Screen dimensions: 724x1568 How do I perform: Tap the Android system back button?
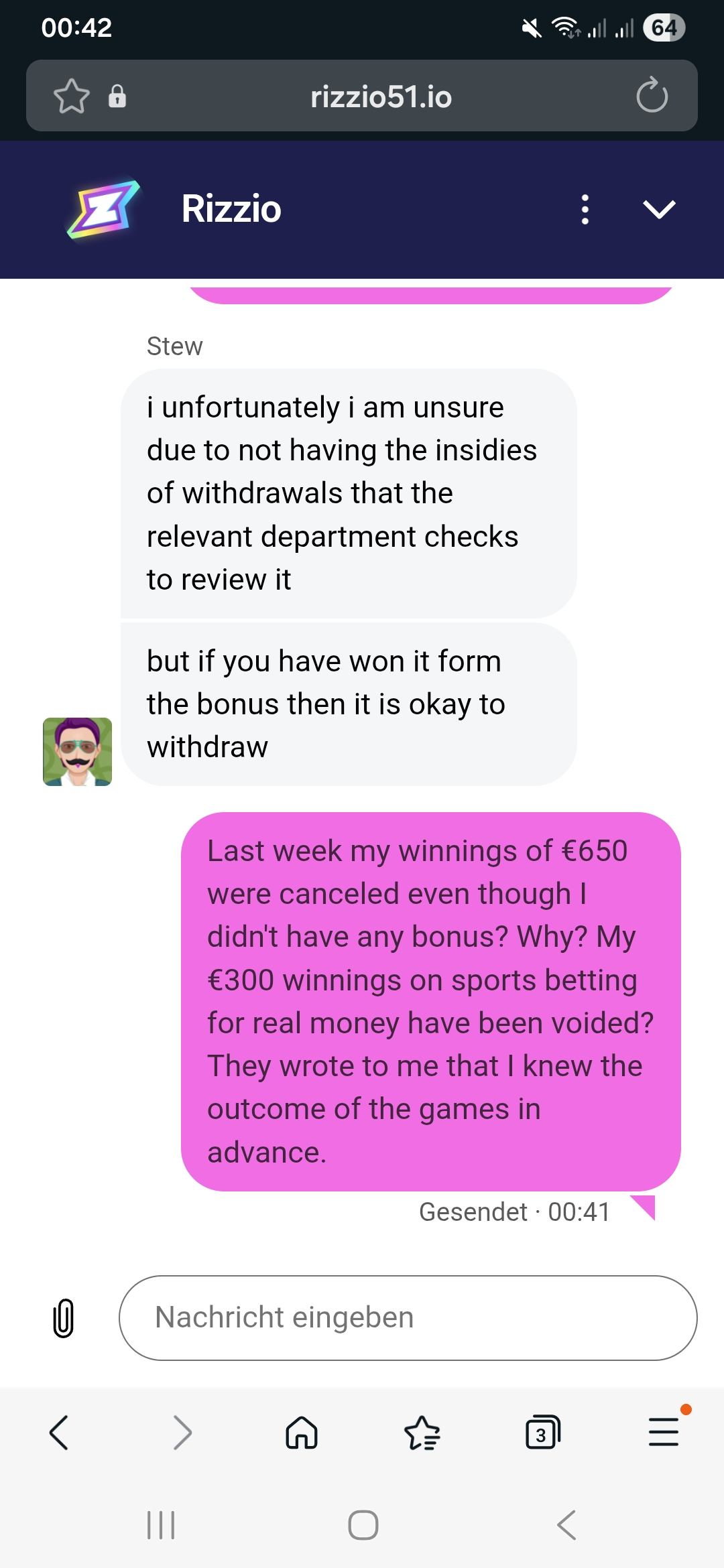pos(566,1525)
